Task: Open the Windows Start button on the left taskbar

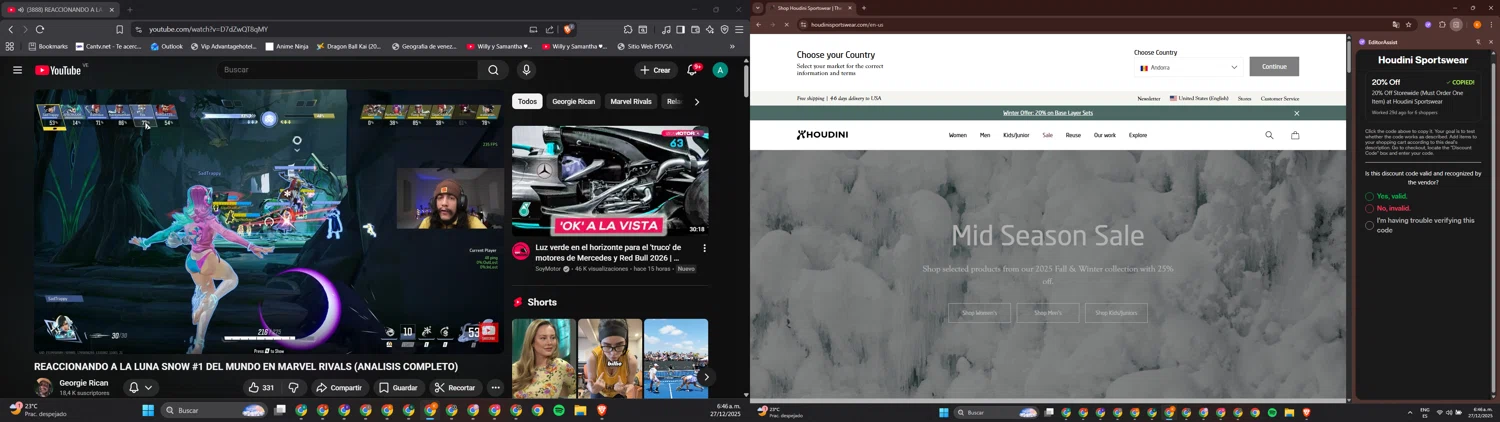Action: click(148, 411)
